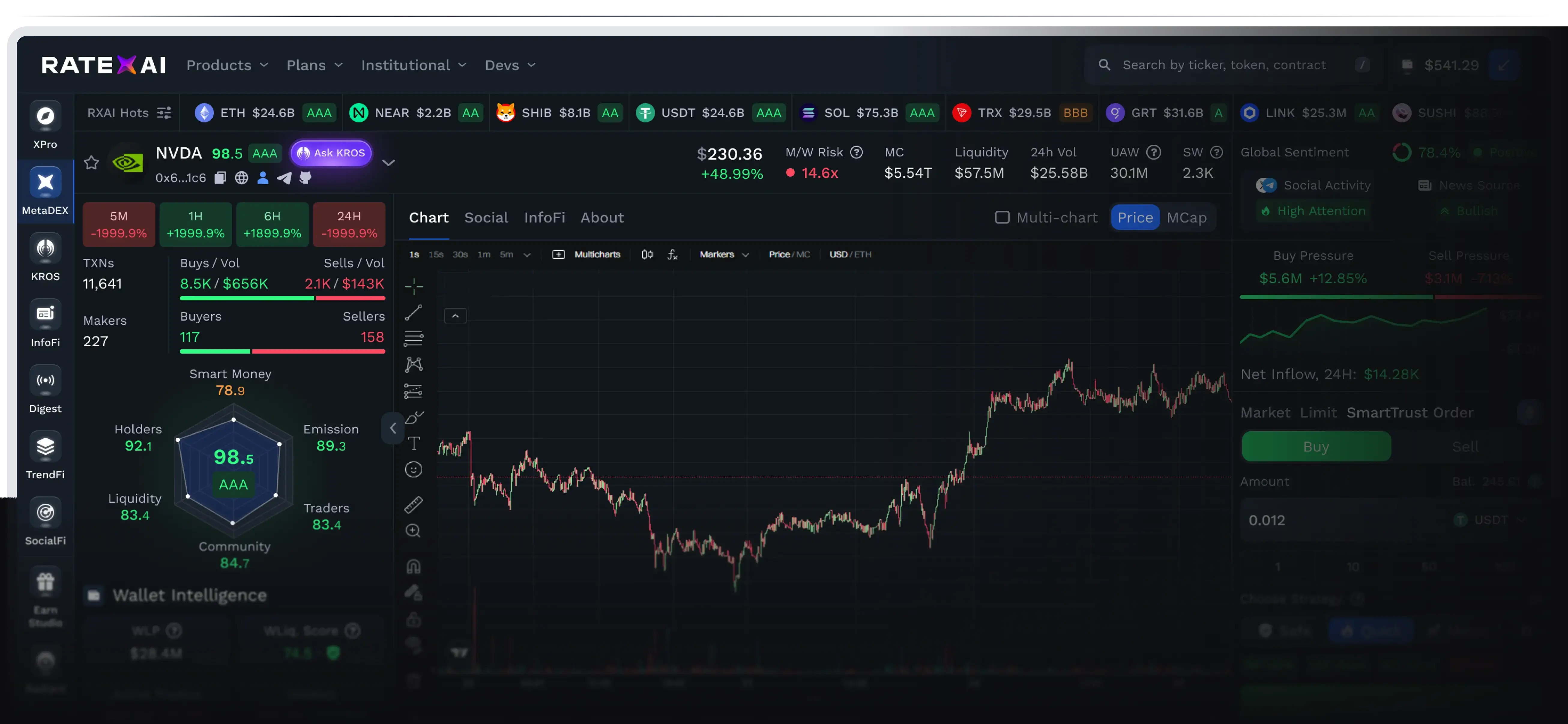Open TrendFi in the sidebar

45,455
